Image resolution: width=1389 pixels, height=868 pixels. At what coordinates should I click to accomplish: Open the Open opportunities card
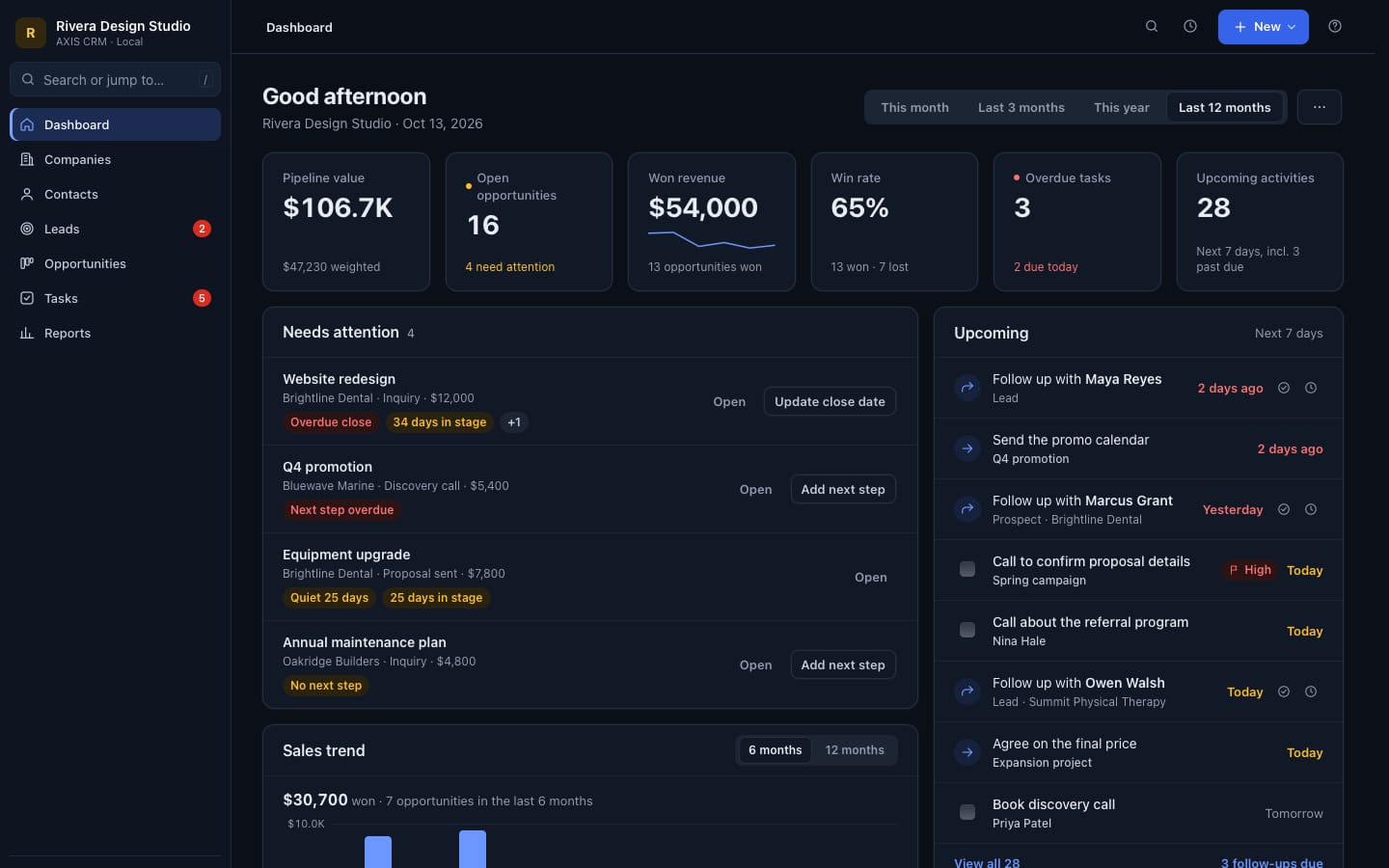click(529, 222)
